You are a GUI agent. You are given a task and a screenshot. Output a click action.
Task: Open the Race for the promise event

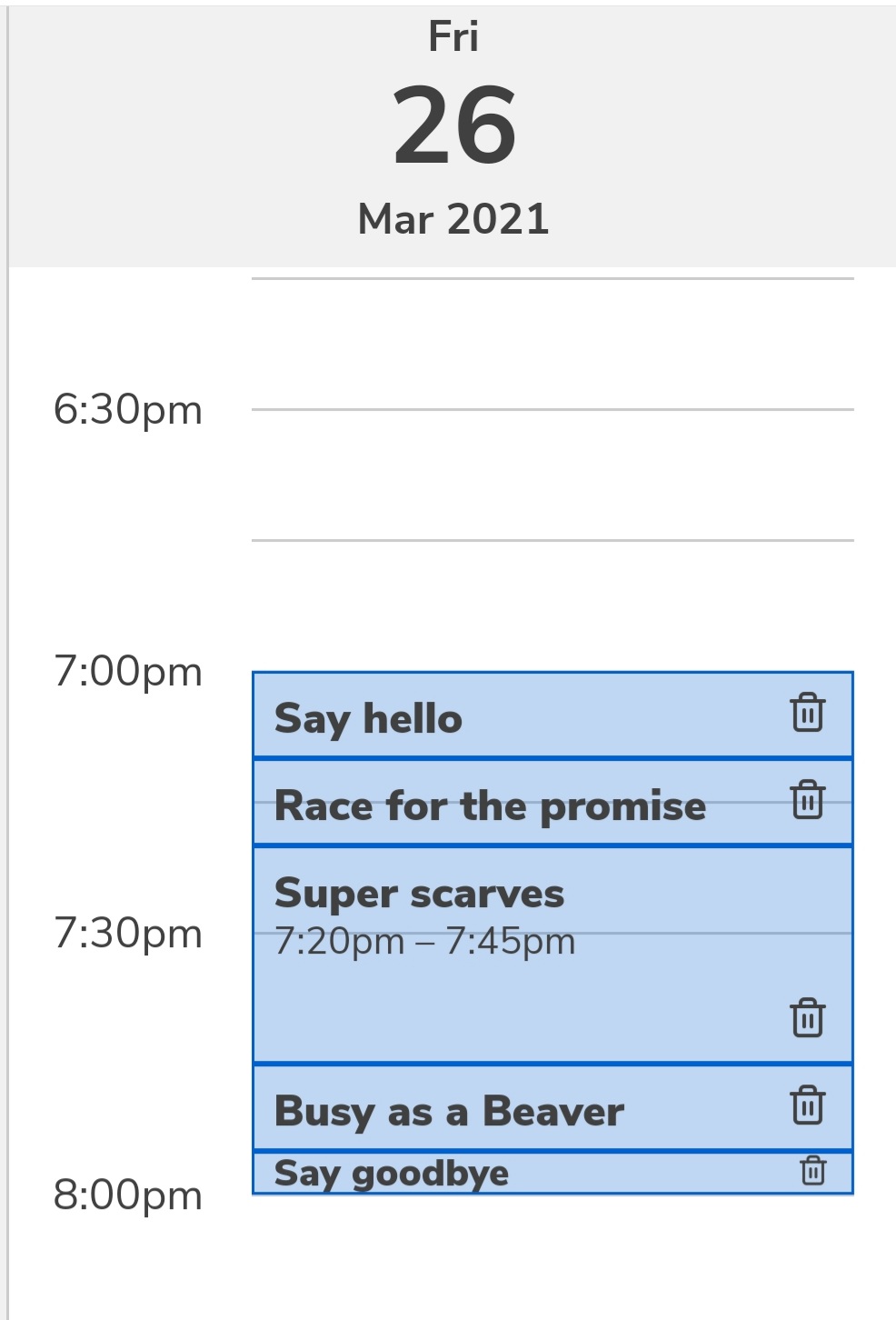coord(490,806)
